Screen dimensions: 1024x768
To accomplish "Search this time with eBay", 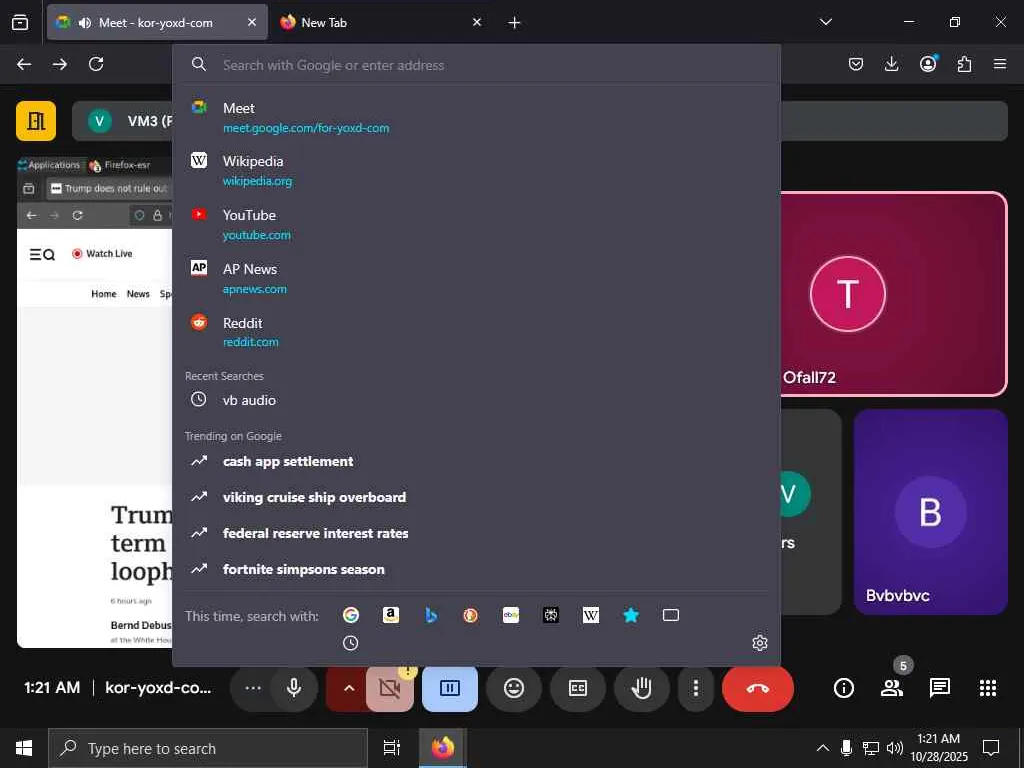I will point(511,615).
